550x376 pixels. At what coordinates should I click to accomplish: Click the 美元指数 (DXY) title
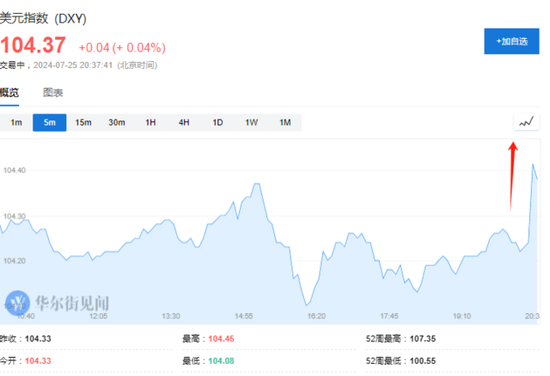[43, 18]
